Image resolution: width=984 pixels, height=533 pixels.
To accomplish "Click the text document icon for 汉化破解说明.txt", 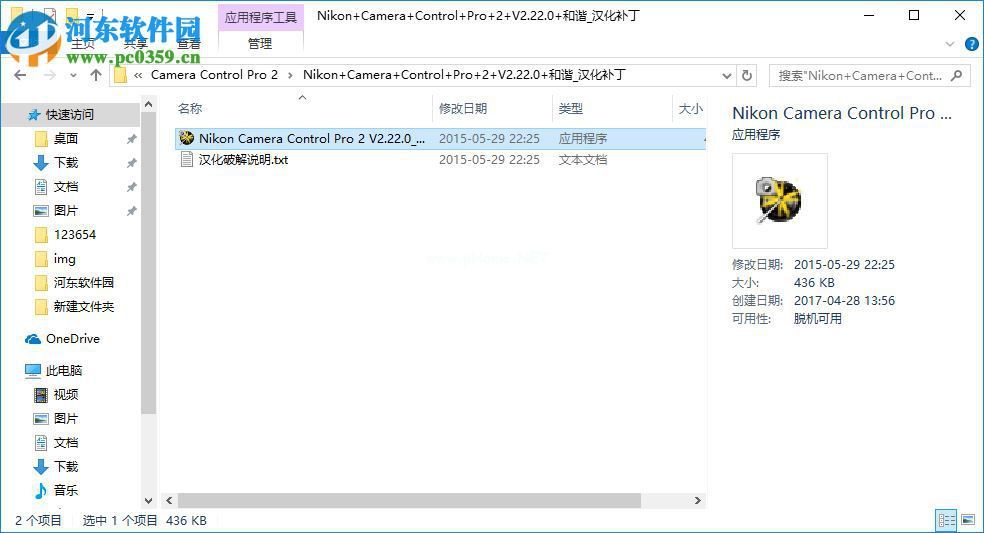I will click(x=186, y=159).
